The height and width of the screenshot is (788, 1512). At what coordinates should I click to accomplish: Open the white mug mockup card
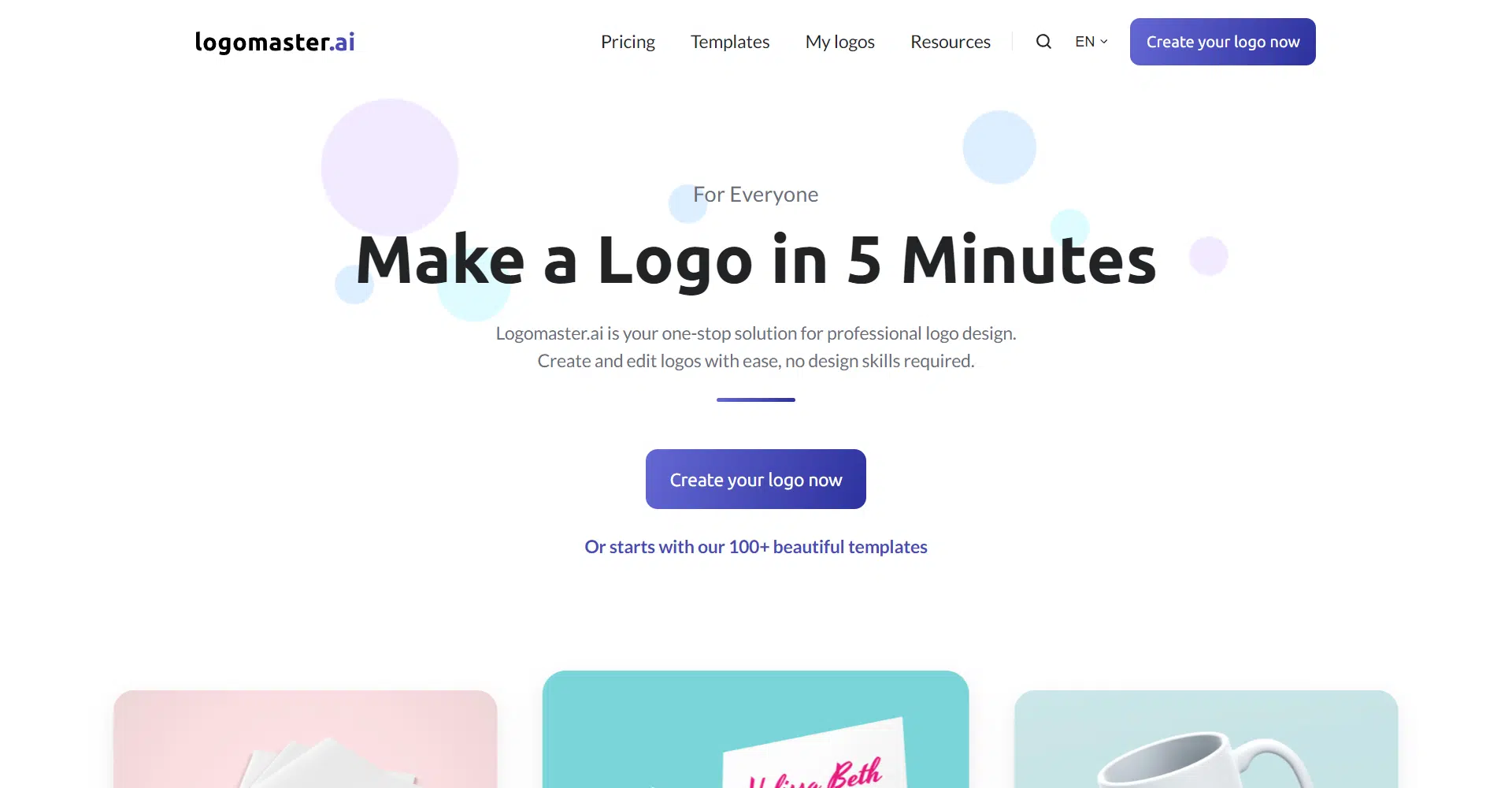point(1206,739)
